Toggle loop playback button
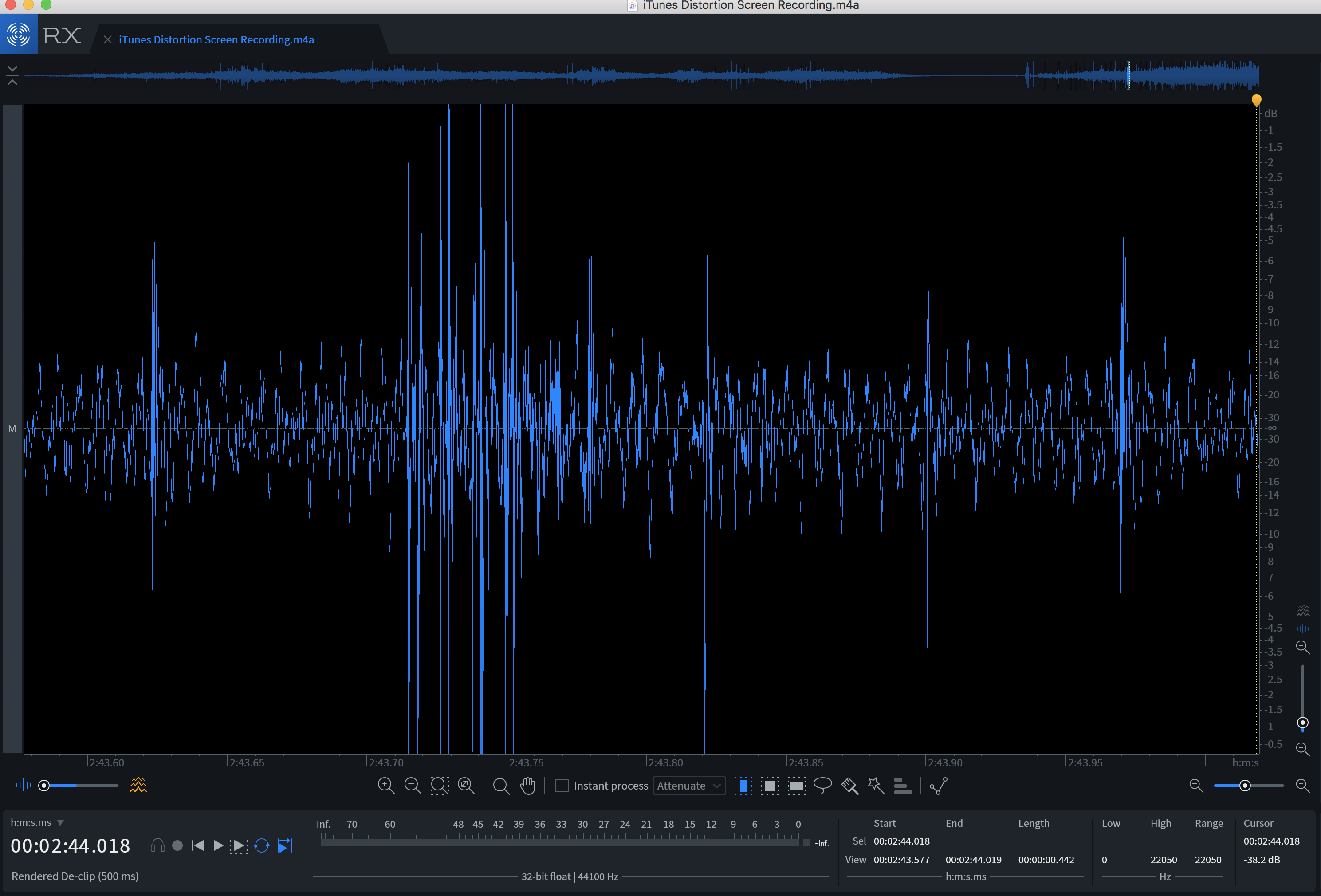Screen dimensions: 1321x896 (x=261, y=845)
